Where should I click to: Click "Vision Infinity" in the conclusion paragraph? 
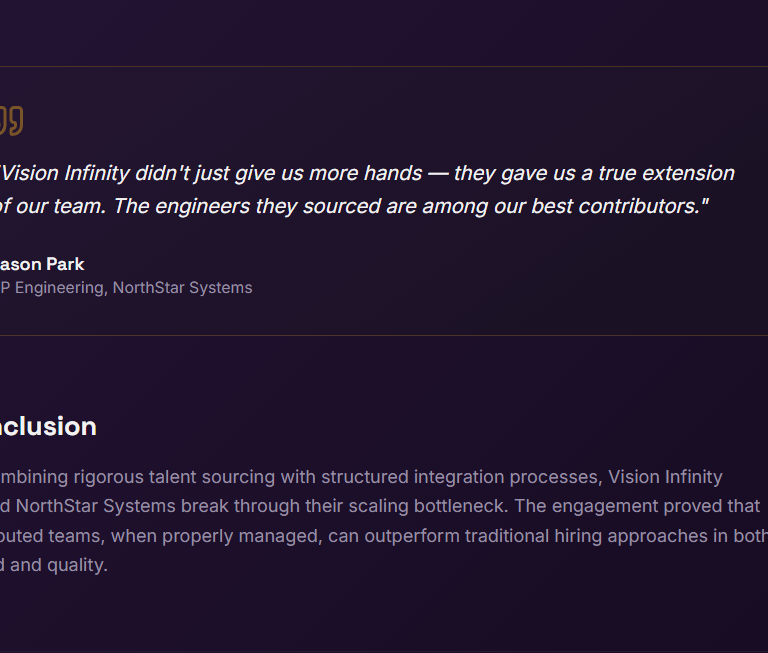pos(665,477)
